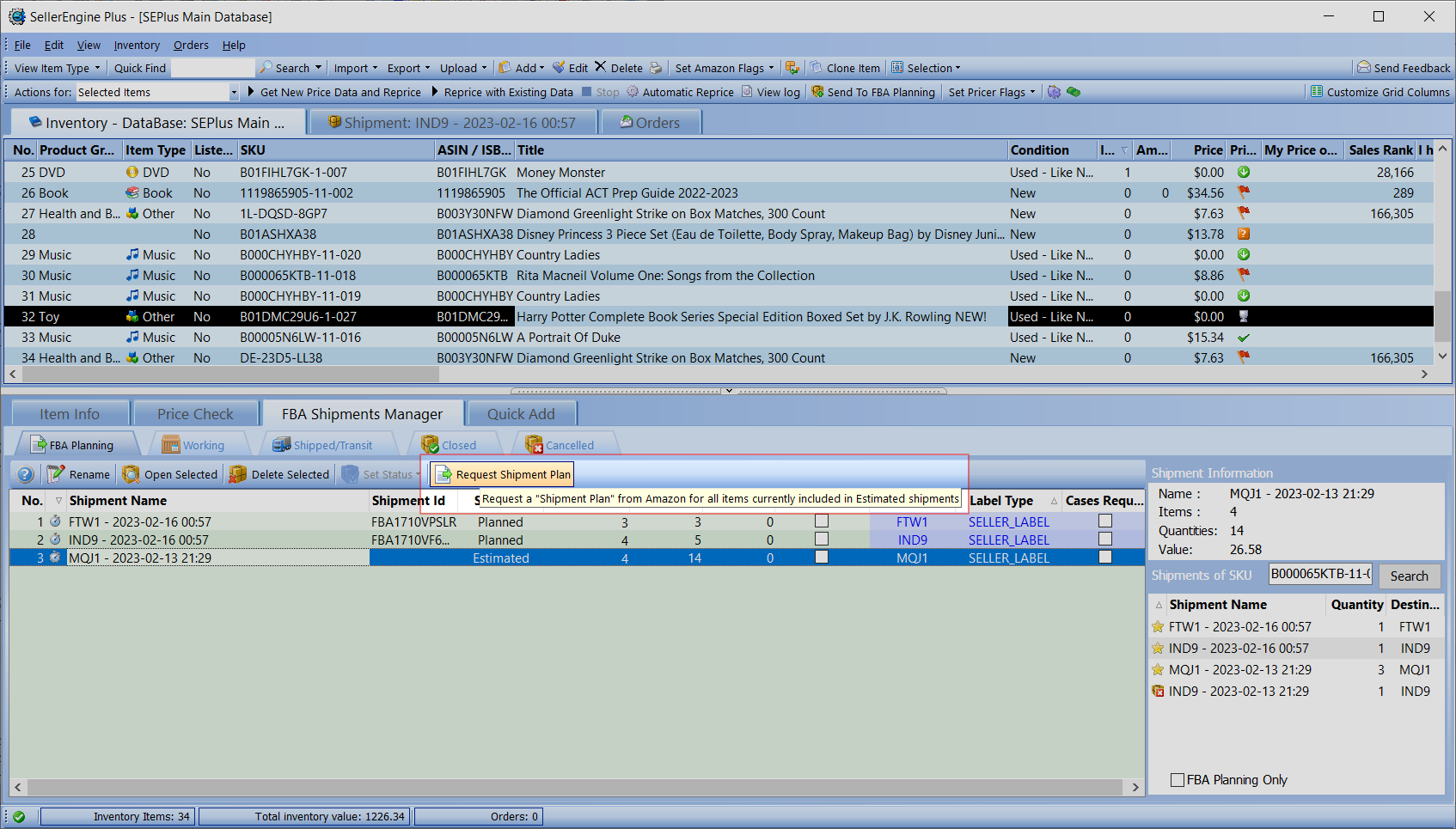Open the Inventory menu
The height and width of the screenshot is (829, 1456).
click(x=137, y=45)
